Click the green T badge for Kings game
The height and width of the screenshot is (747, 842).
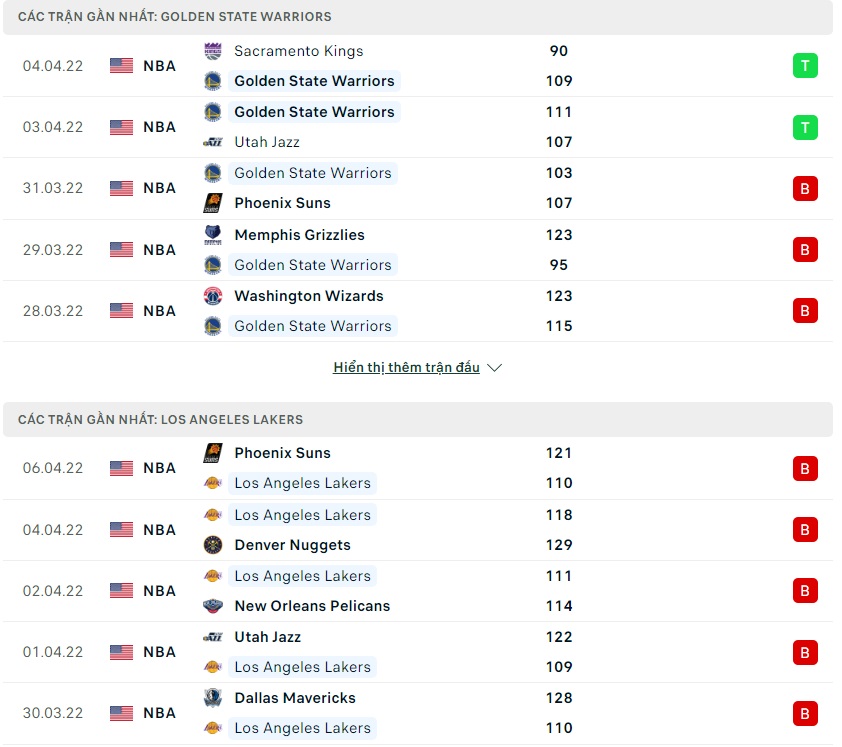tap(805, 66)
